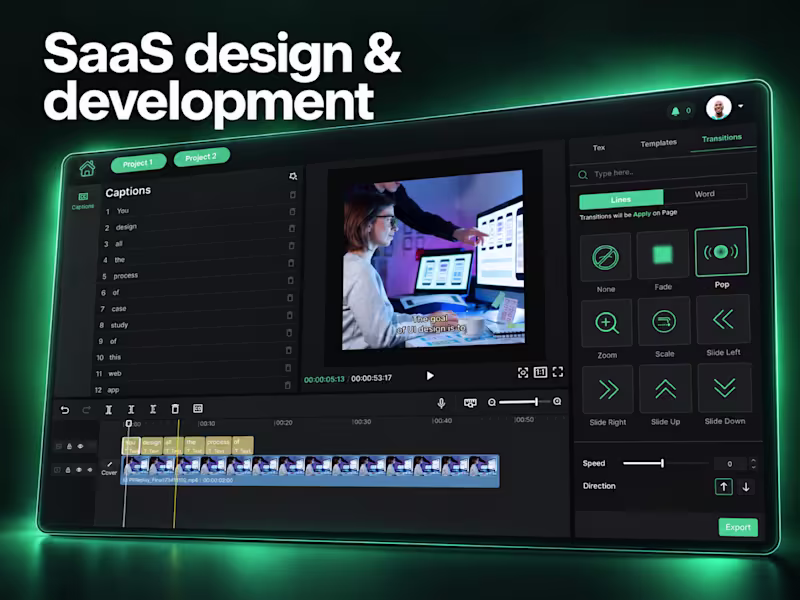Select the trim-right tool
Image resolution: width=800 pixels, height=600 pixels.
click(x=153, y=409)
